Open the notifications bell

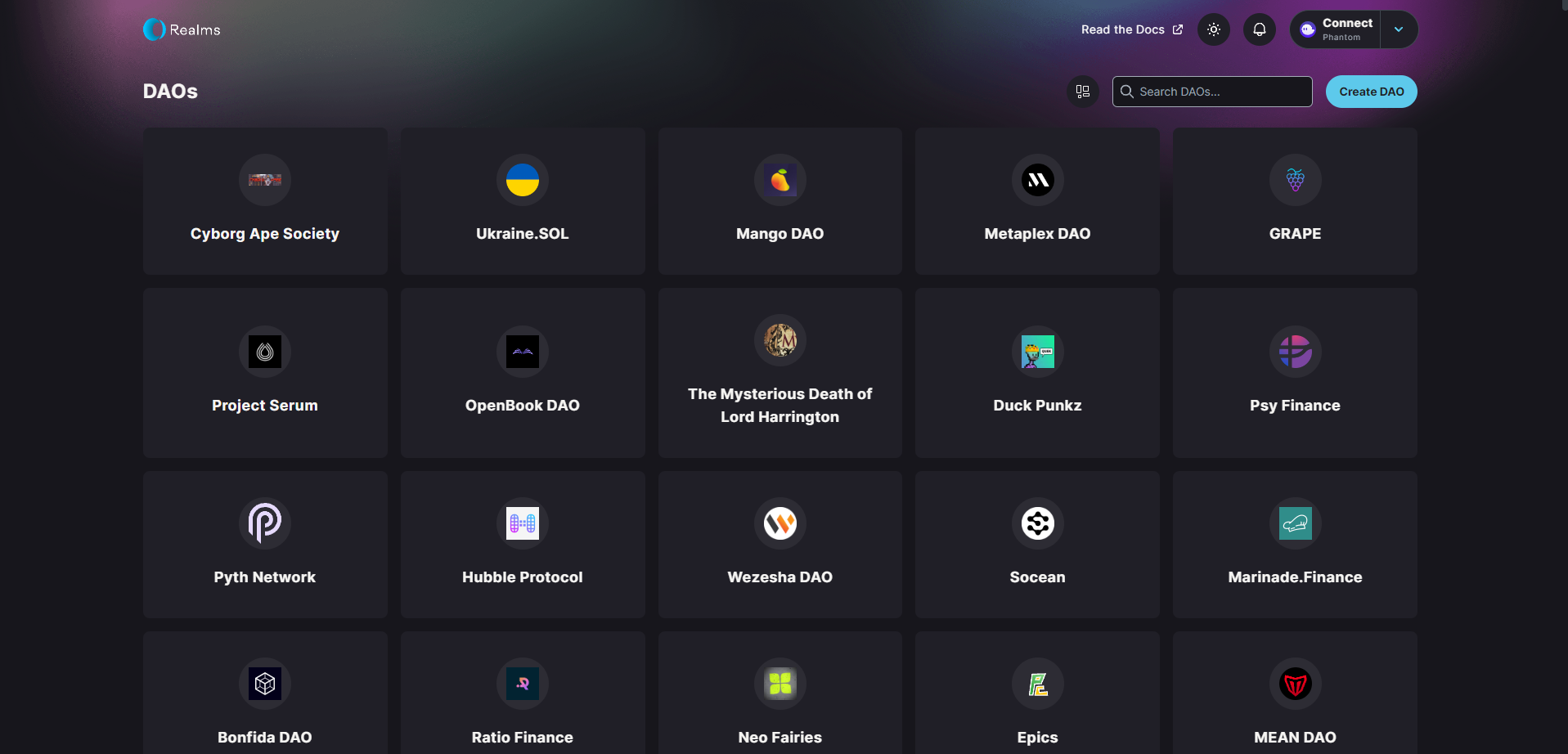click(x=1260, y=29)
